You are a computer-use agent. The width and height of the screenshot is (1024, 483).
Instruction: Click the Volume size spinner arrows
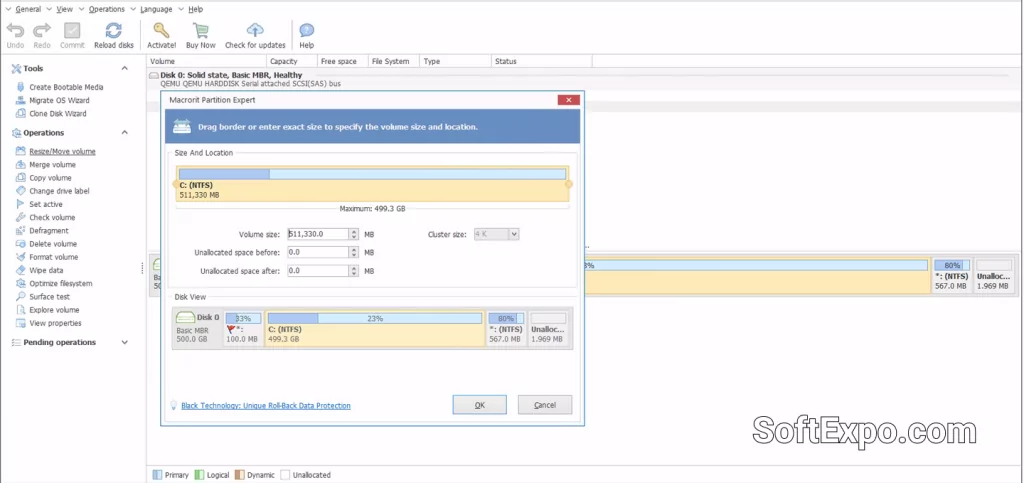353,234
